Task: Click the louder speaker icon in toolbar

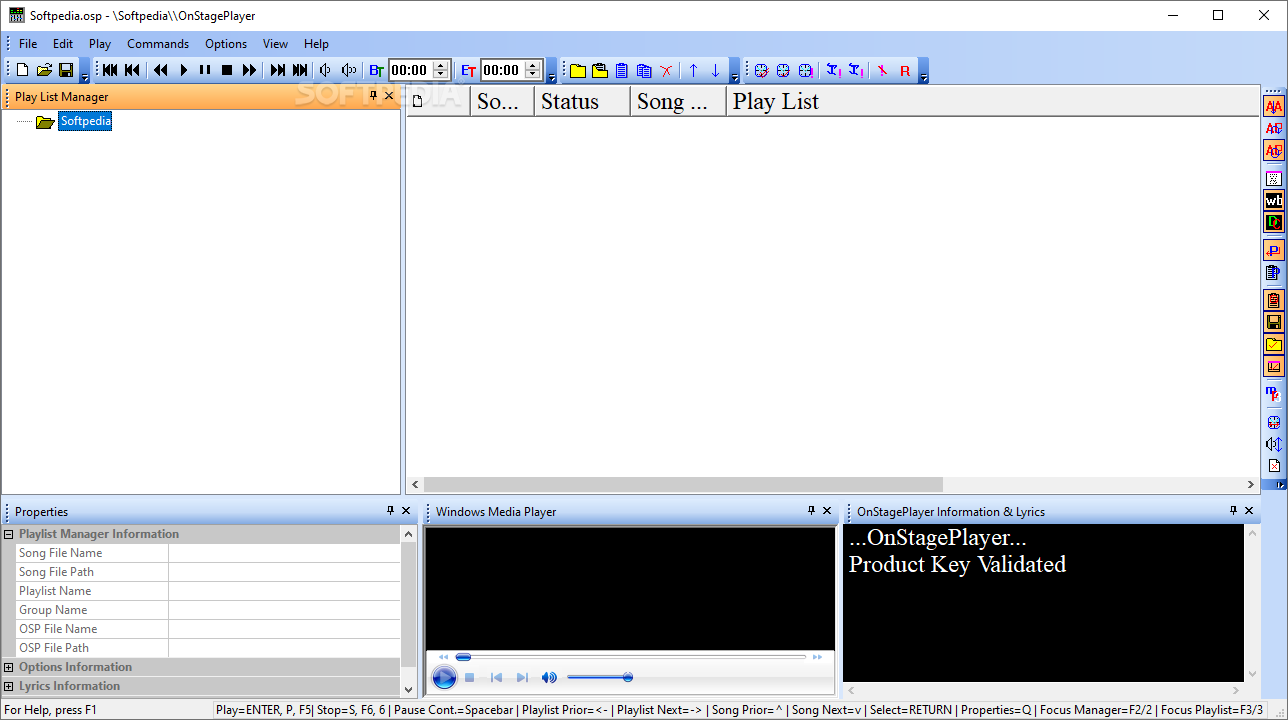Action: coord(348,70)
